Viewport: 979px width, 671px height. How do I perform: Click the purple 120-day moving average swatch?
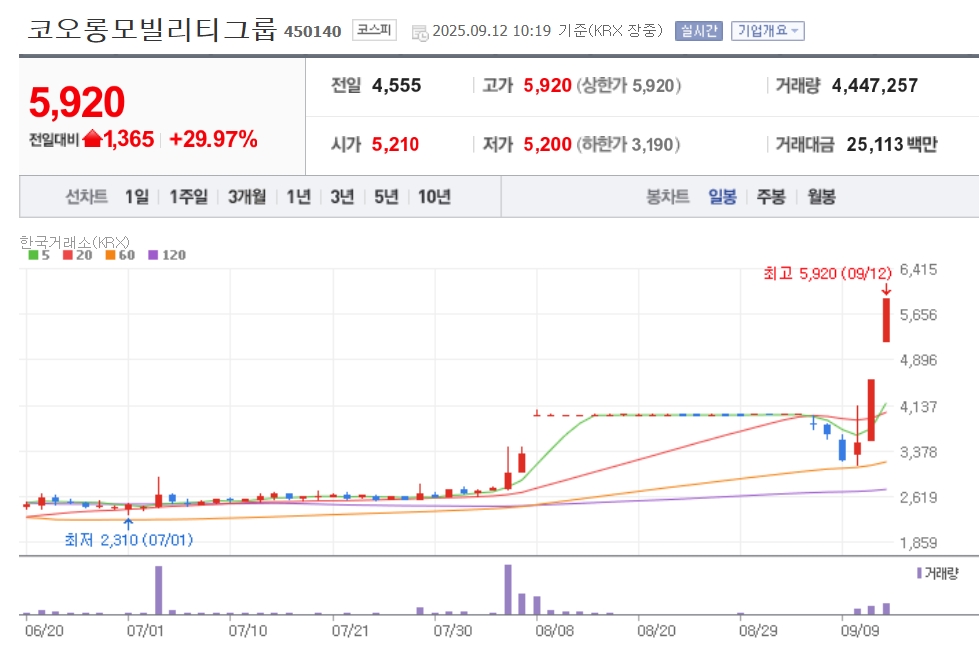[153, 255]
